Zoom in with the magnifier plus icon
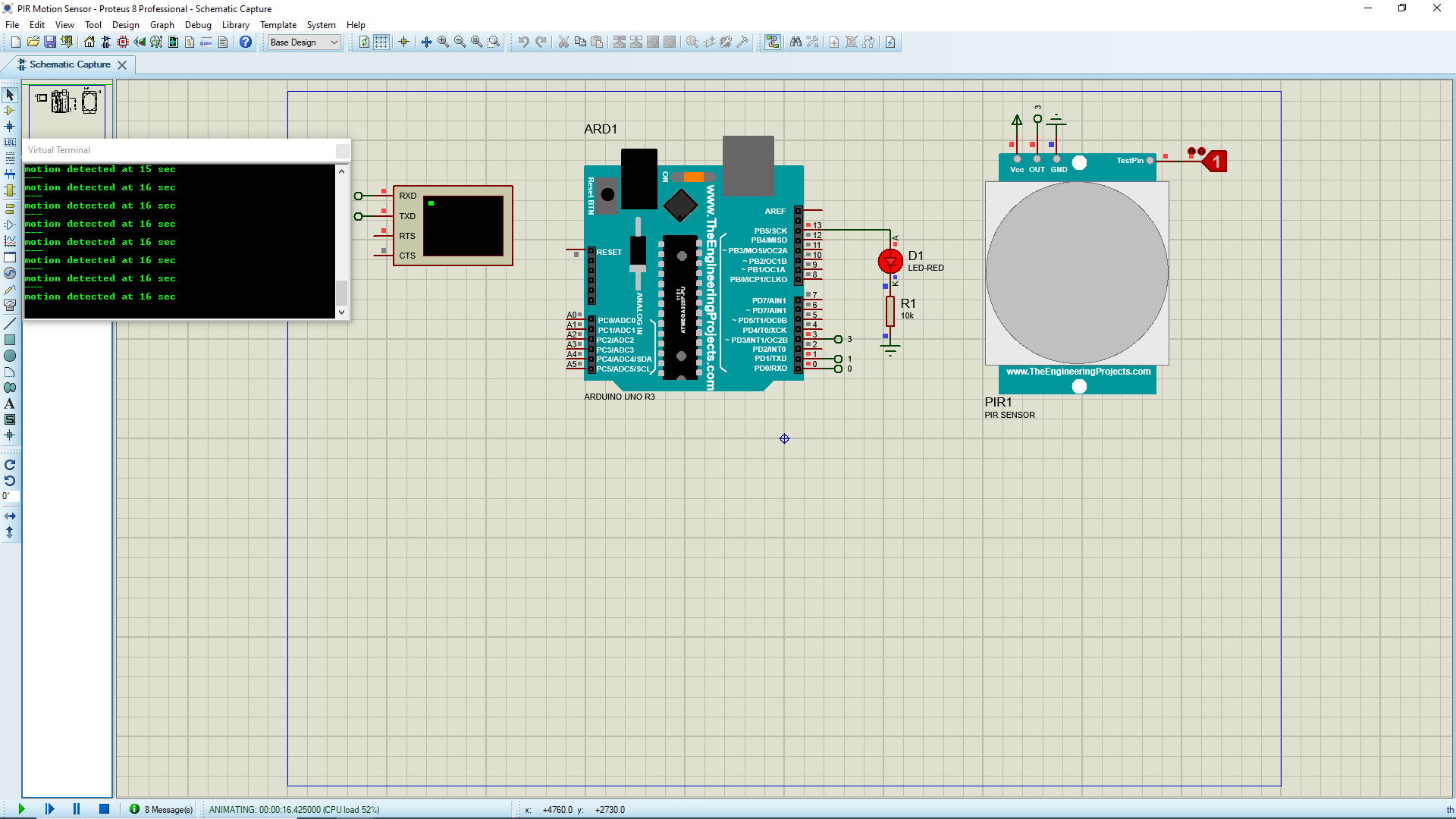The image size is (1456, 819). [x=443, y=42]
